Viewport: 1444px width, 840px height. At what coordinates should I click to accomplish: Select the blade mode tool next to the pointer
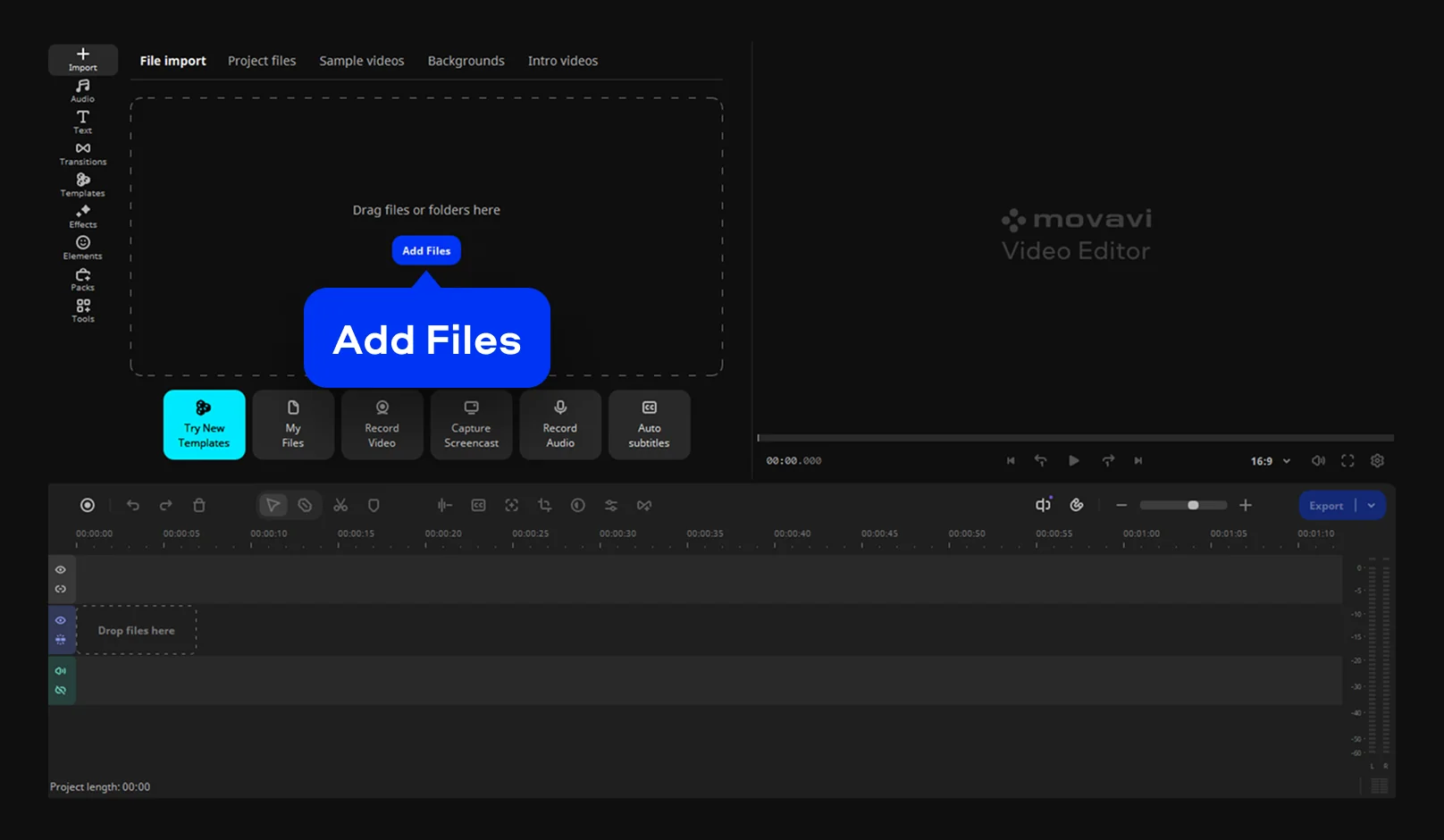coord(305,506)
